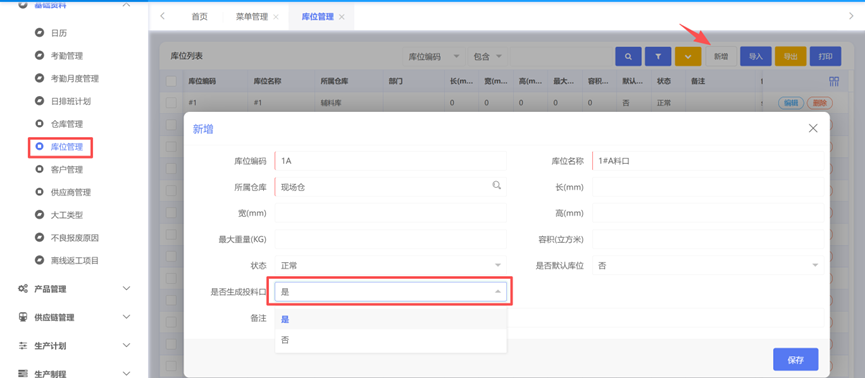Click the 最大重量(KG) input field
The height and width of the screenshot is (378, 865).
pos(391,239)
